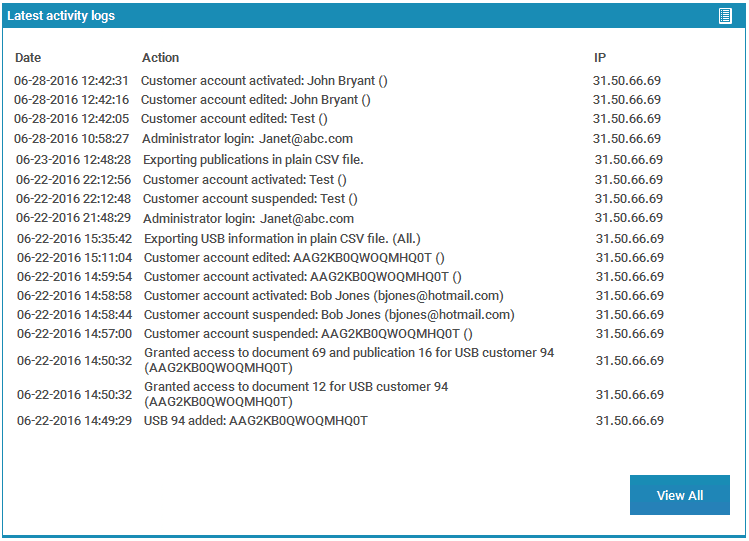Viewport: 749px width, 541px height.
Task: Click 'Customer account activated: Bob Jones' entry
Action: (x=323, y=296)
